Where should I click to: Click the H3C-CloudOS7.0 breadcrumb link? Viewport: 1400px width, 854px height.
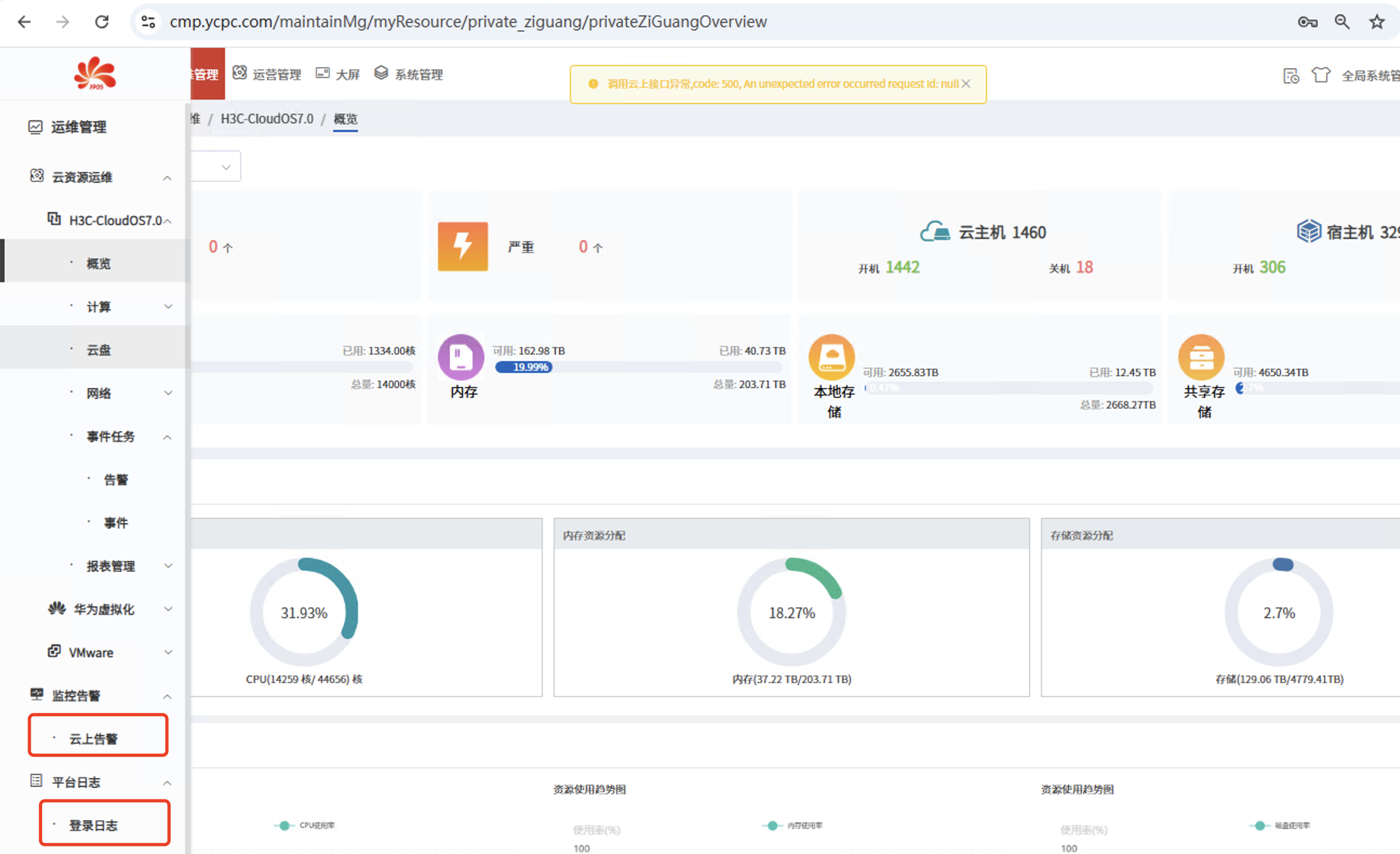(x=267, y=119)
